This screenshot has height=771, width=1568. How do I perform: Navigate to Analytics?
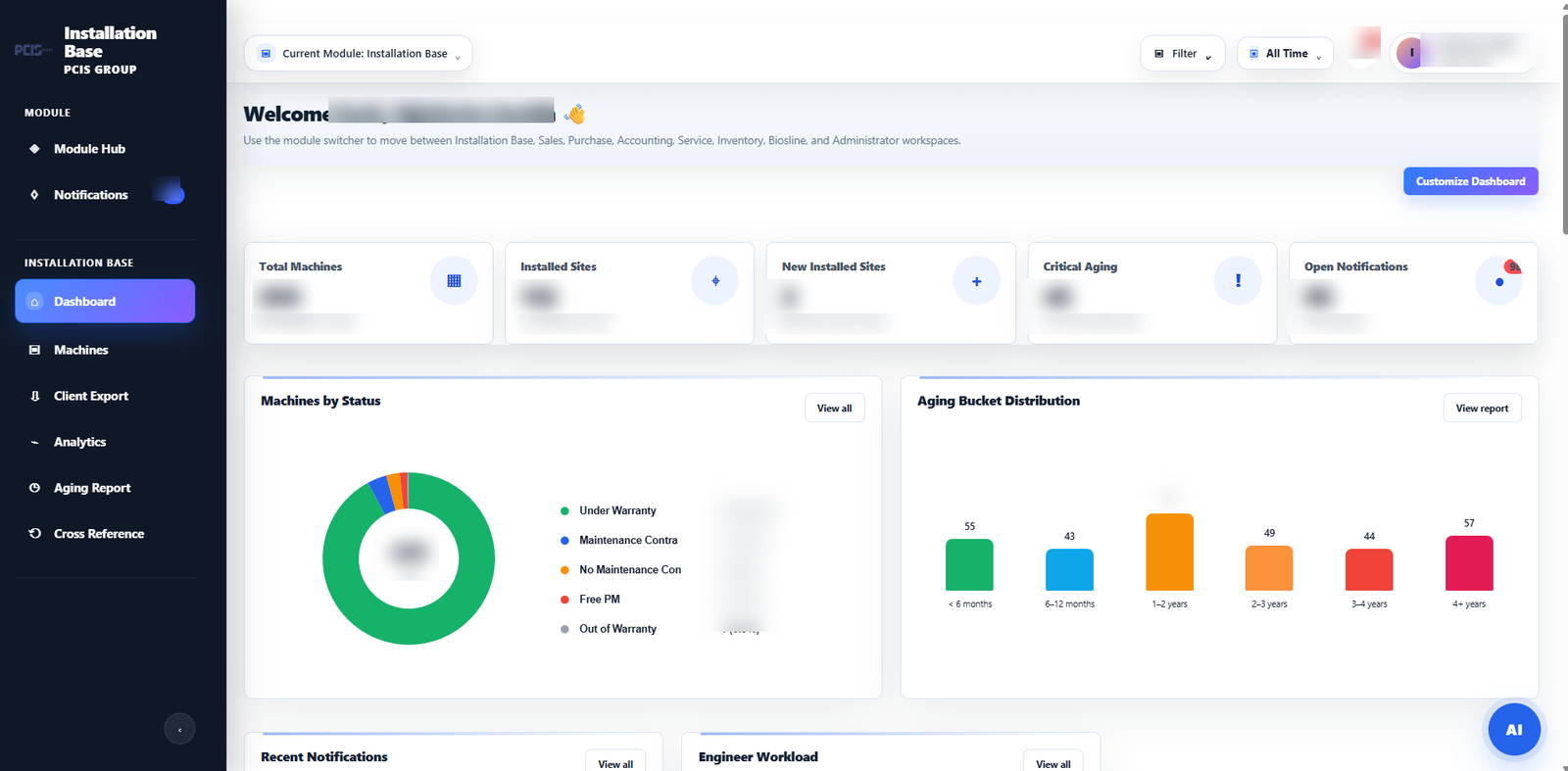pyautogui.click(x=105, y=442)
